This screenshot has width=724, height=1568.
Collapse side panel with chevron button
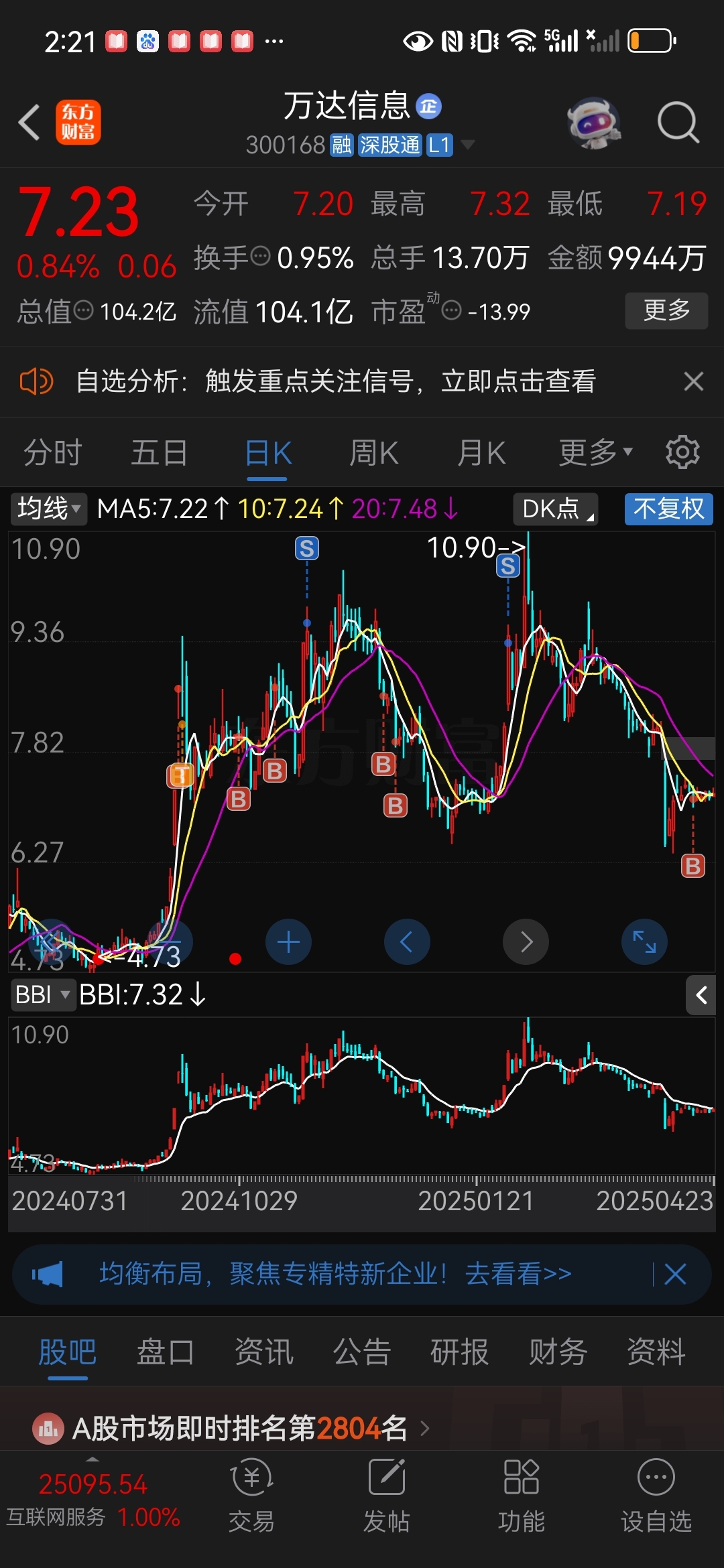coord(701,995)
